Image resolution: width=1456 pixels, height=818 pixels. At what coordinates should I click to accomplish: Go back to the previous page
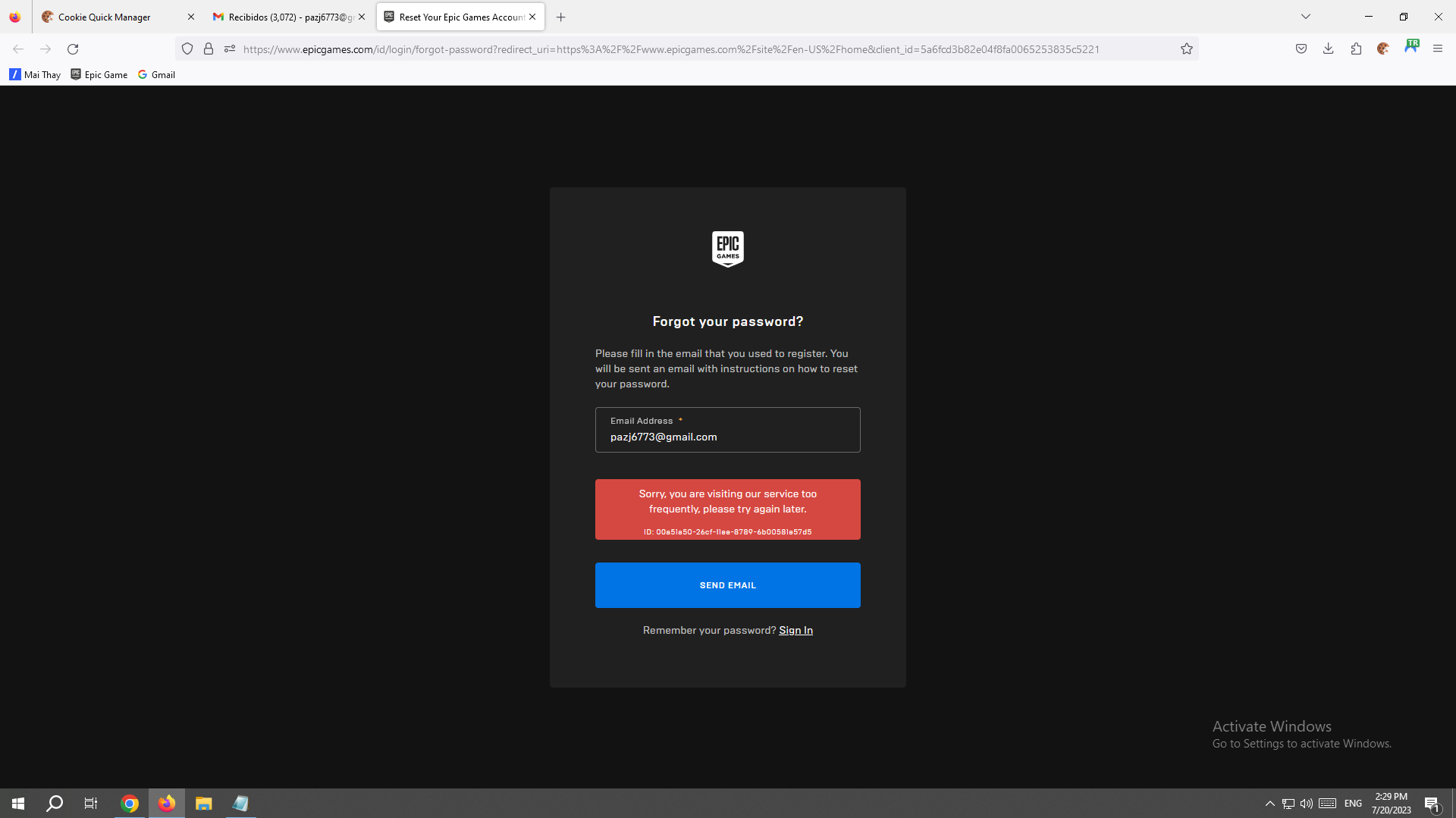18,49
